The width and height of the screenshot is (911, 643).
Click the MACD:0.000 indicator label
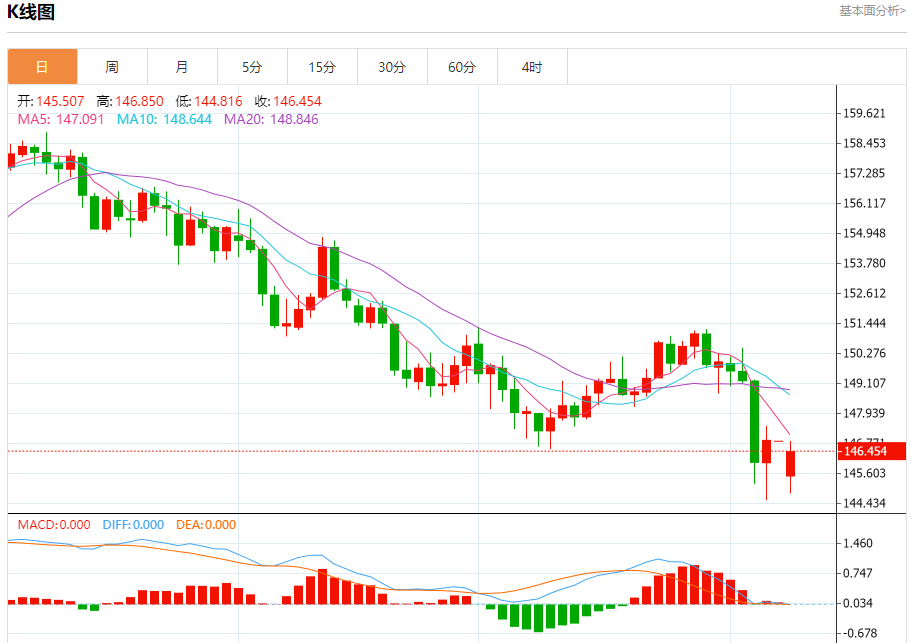[x=54, y=525]
